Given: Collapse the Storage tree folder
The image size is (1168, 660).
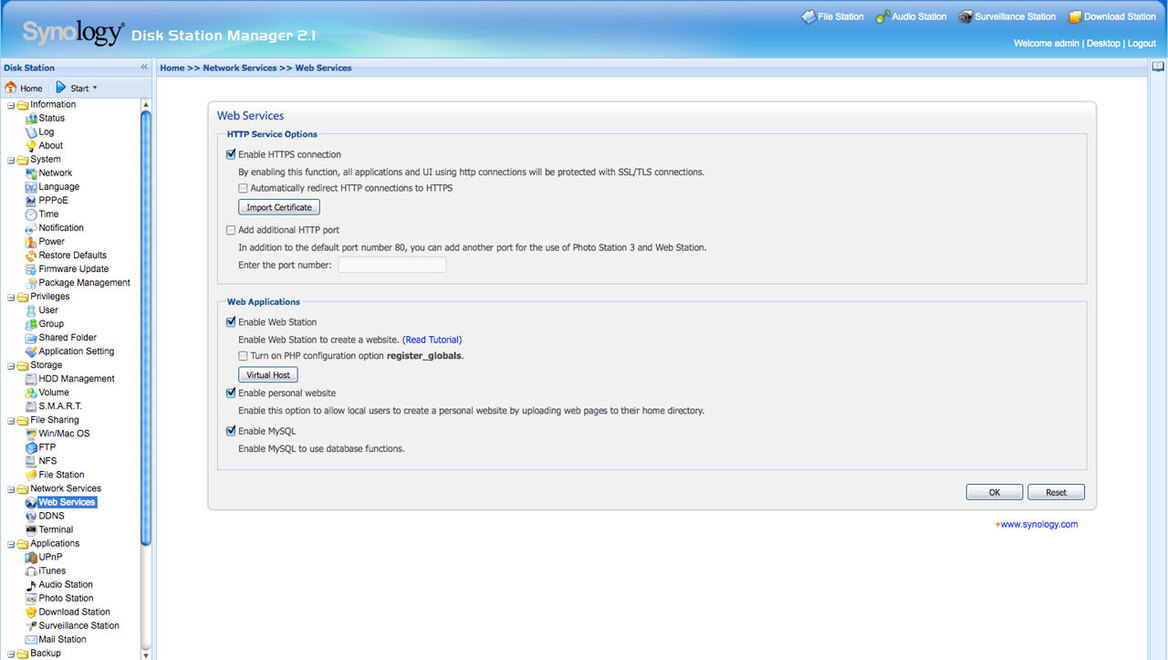Looking at the screenshot, I should tap(11, 366).
